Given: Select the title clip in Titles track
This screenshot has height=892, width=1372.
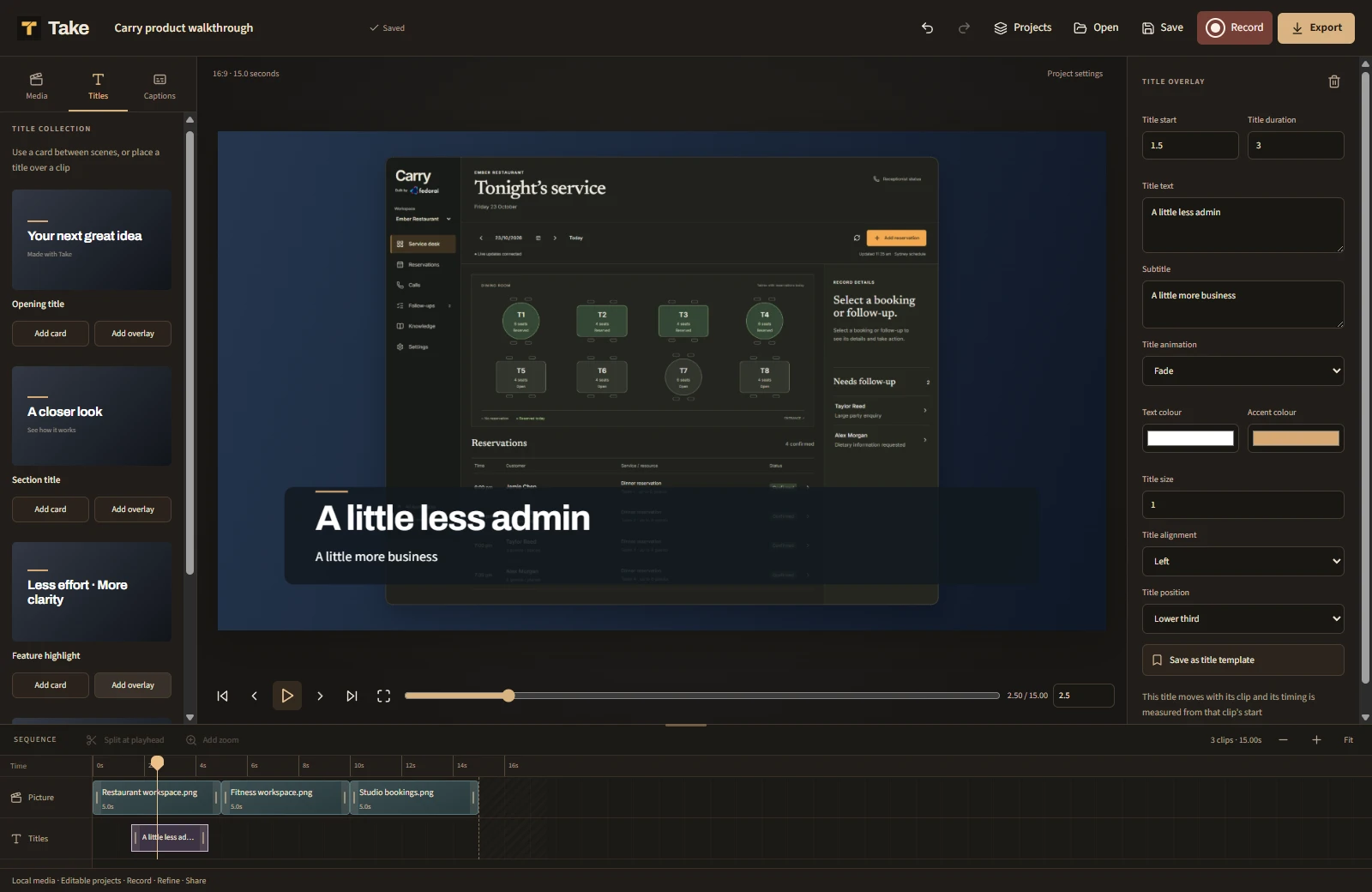Looking at the screenshot, I should tap(170, 837).
